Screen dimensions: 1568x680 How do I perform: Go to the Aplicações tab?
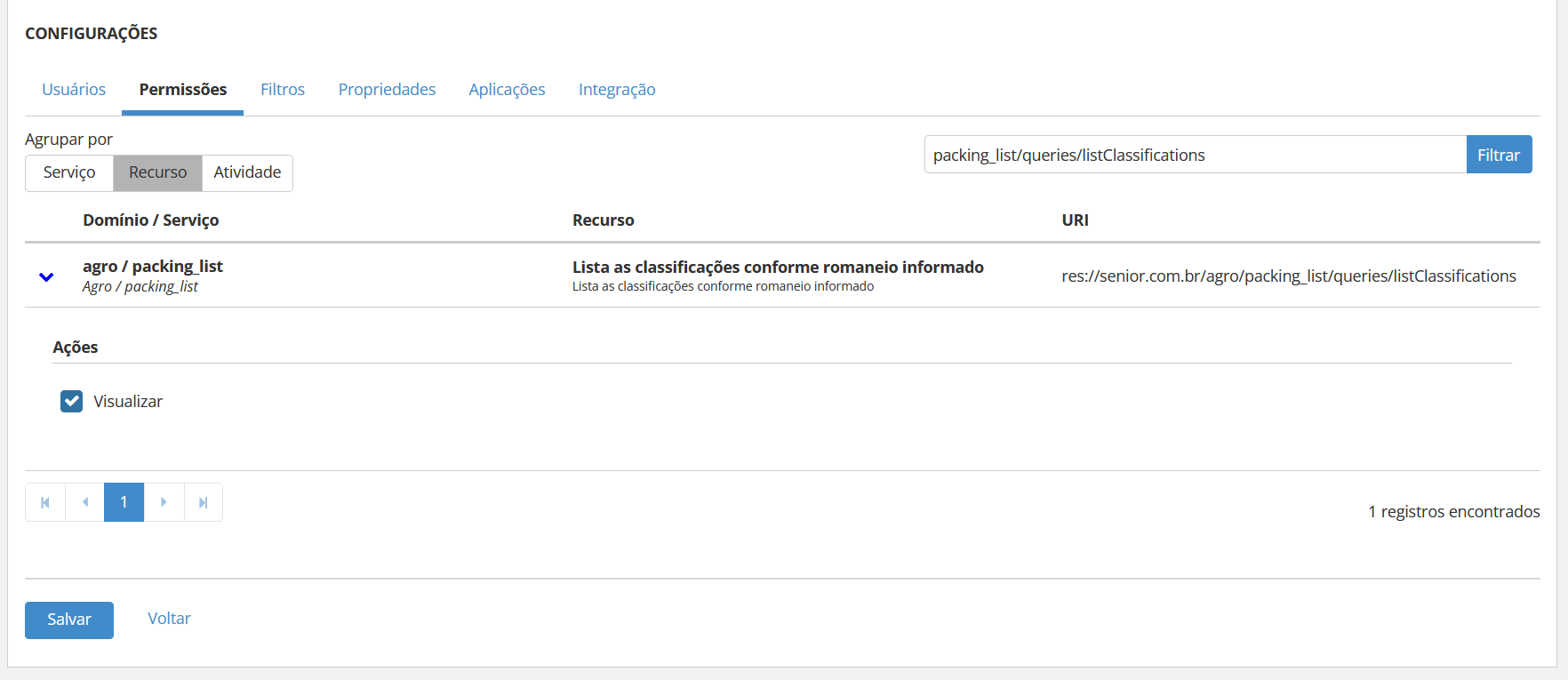click(507, 89)
